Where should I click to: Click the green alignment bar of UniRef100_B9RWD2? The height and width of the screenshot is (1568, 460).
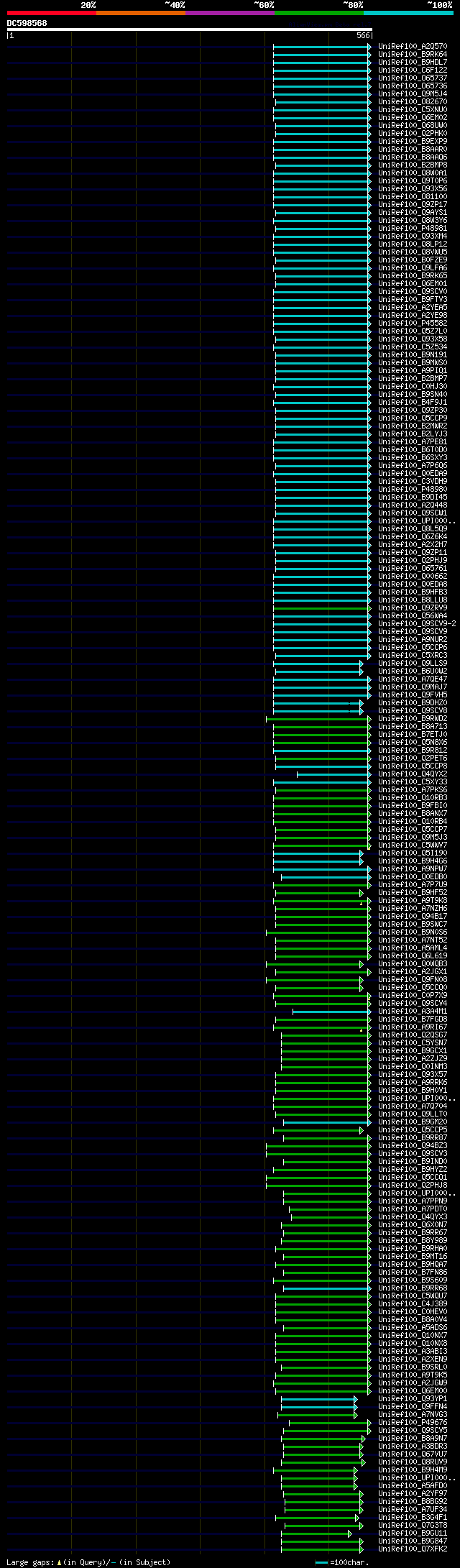[318, 719]
